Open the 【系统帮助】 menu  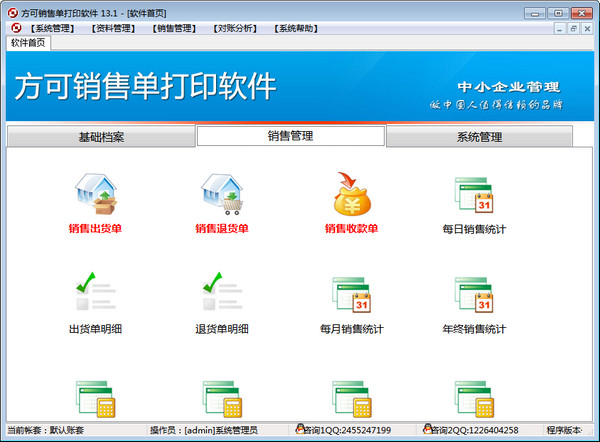[x=296, y=28]
